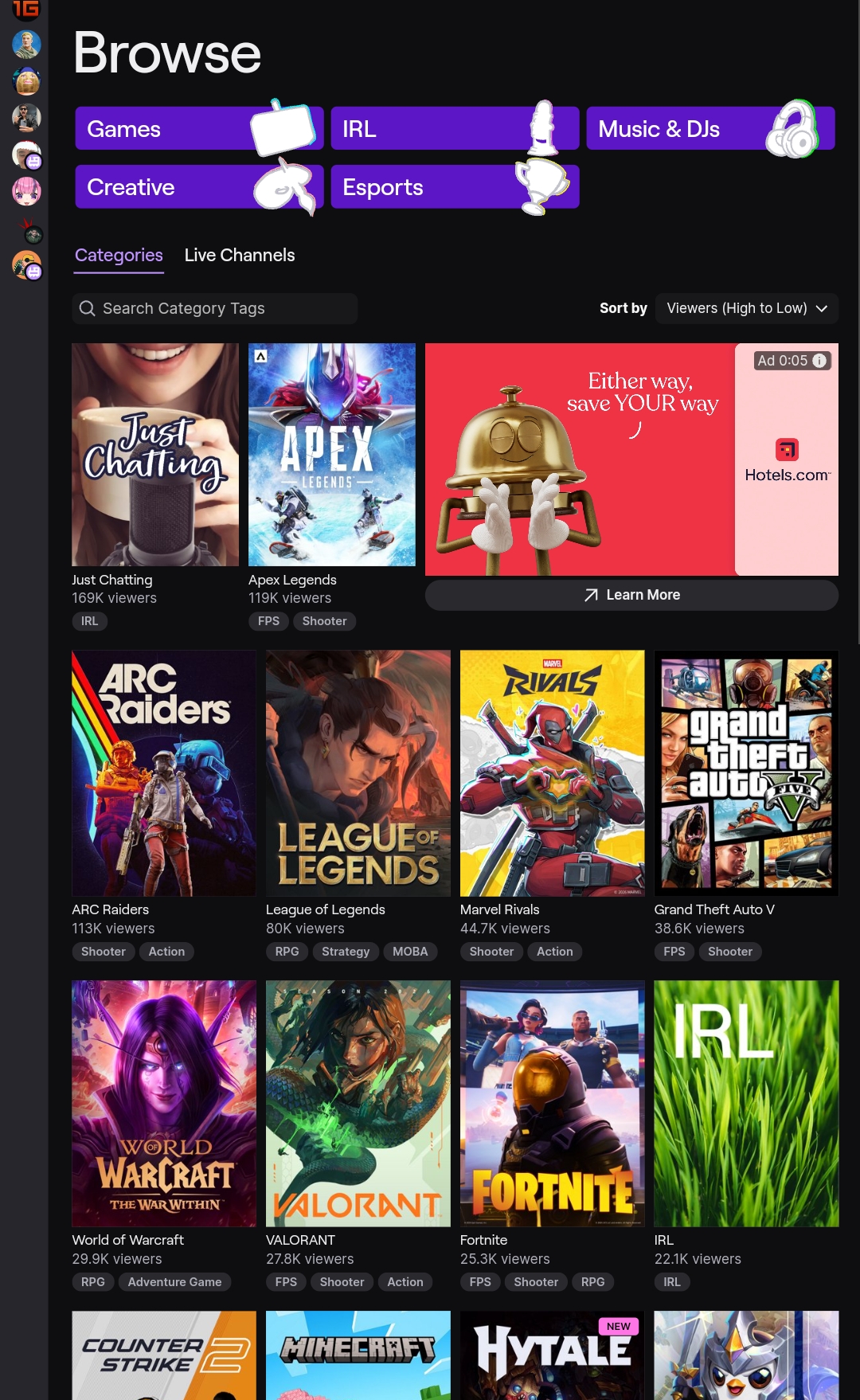Open the Grand Theft Auto V cover
This screenshot has width=860, height=1400.
coord(746,773)
